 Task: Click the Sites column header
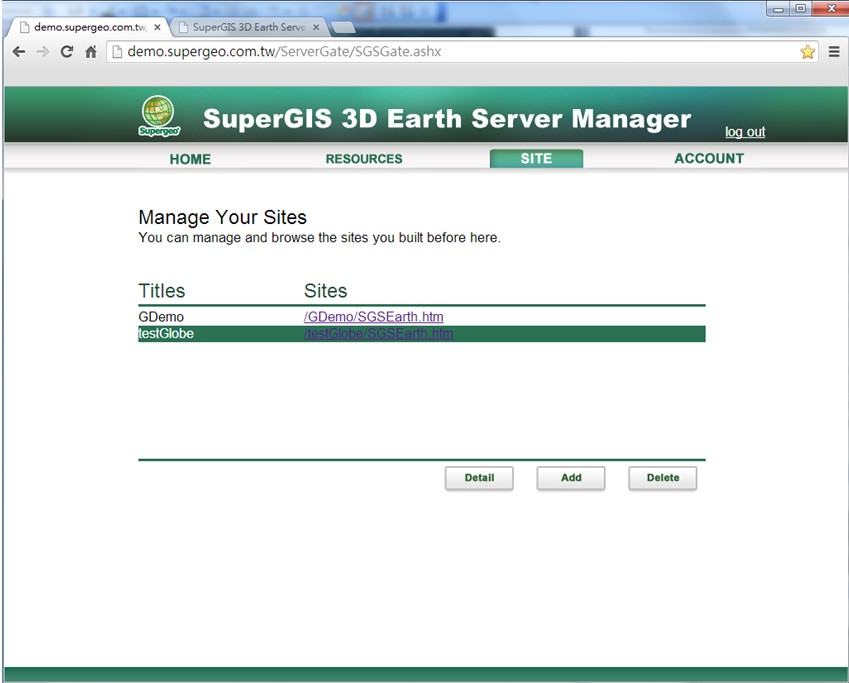[325, 291]
